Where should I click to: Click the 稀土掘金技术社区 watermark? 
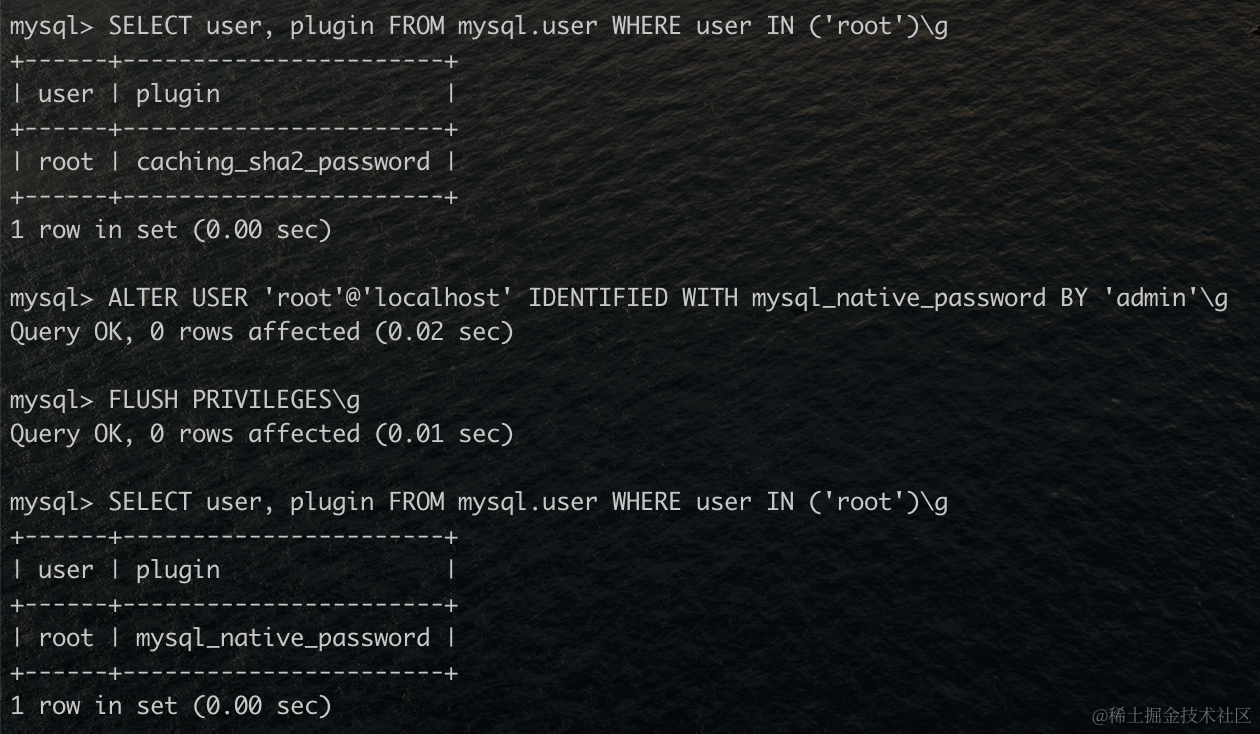click(1171, 715)
